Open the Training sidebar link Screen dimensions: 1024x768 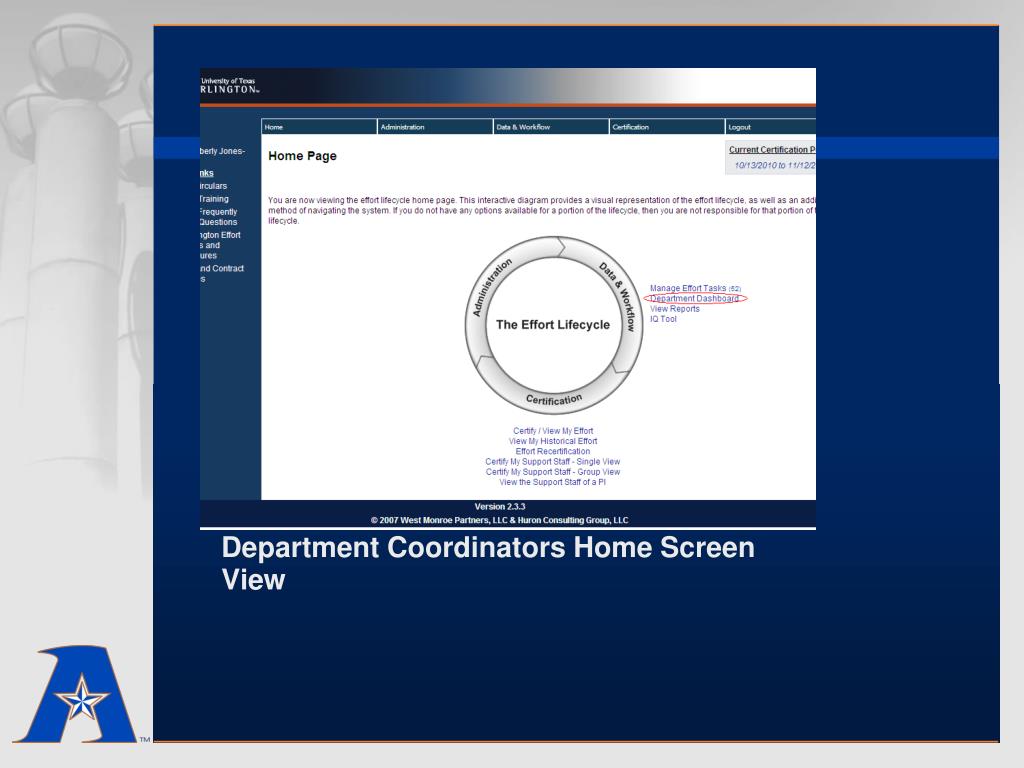click(214, 199)
